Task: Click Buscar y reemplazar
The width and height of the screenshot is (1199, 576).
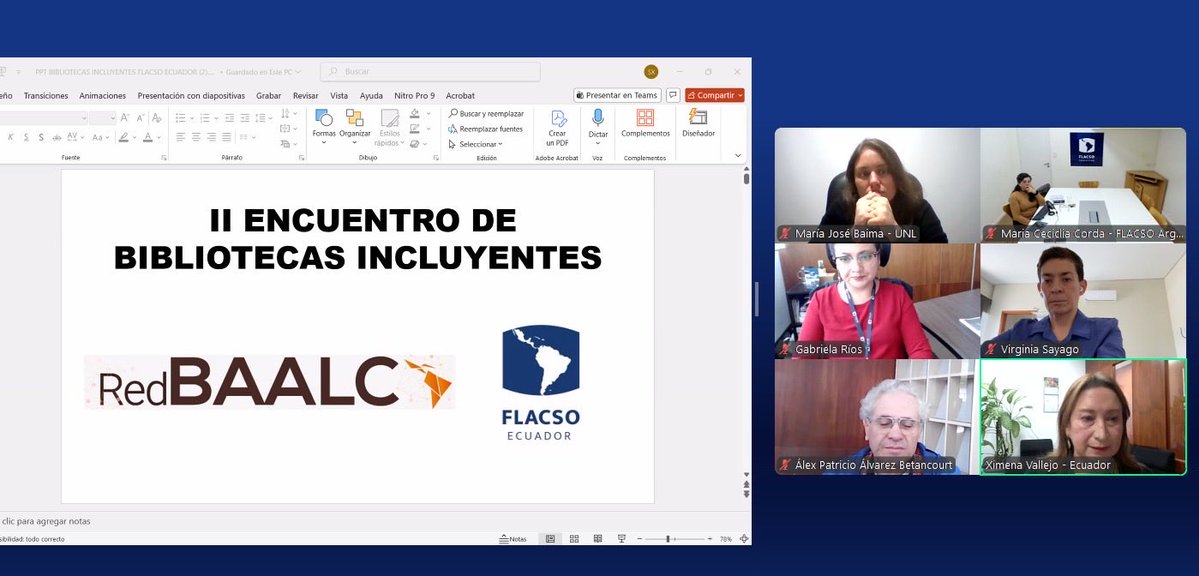Action: 486,113
